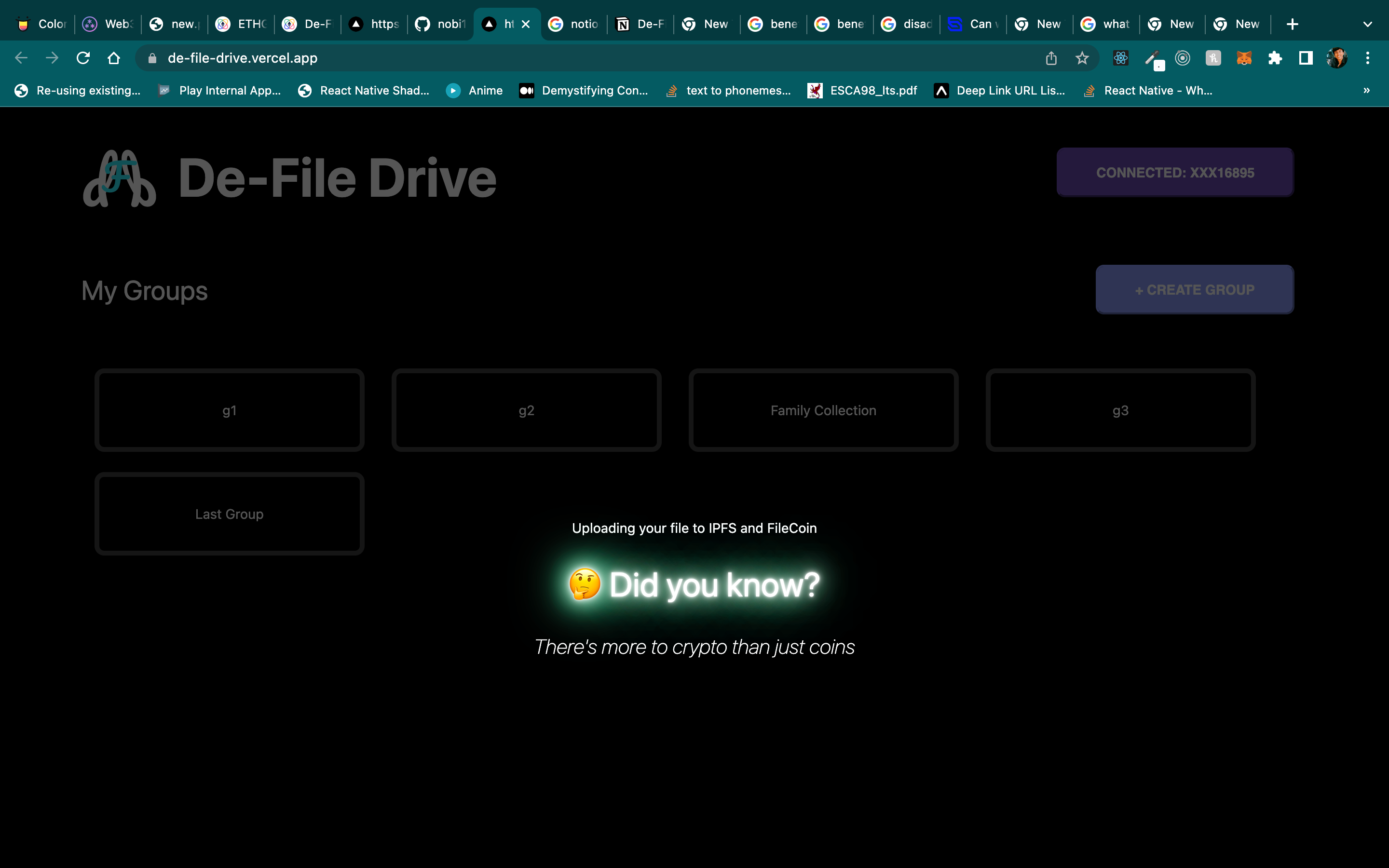Open the React Native - Wh bookmark

click(x=1147, y=90)
